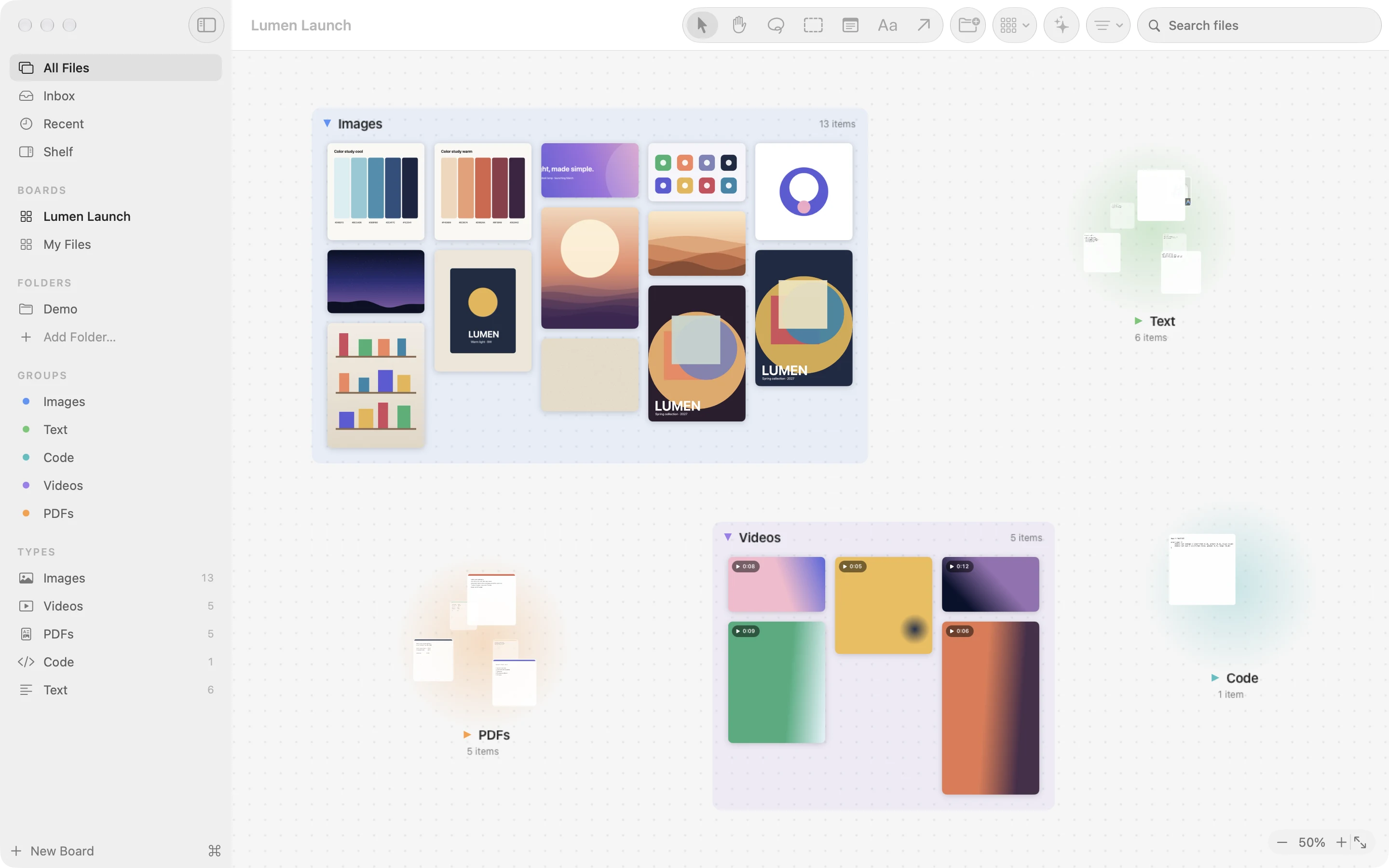The width and height of the screenshot is (1389, 868).
Task: Open the text alignment dropdown
Action: [1108, 25]
